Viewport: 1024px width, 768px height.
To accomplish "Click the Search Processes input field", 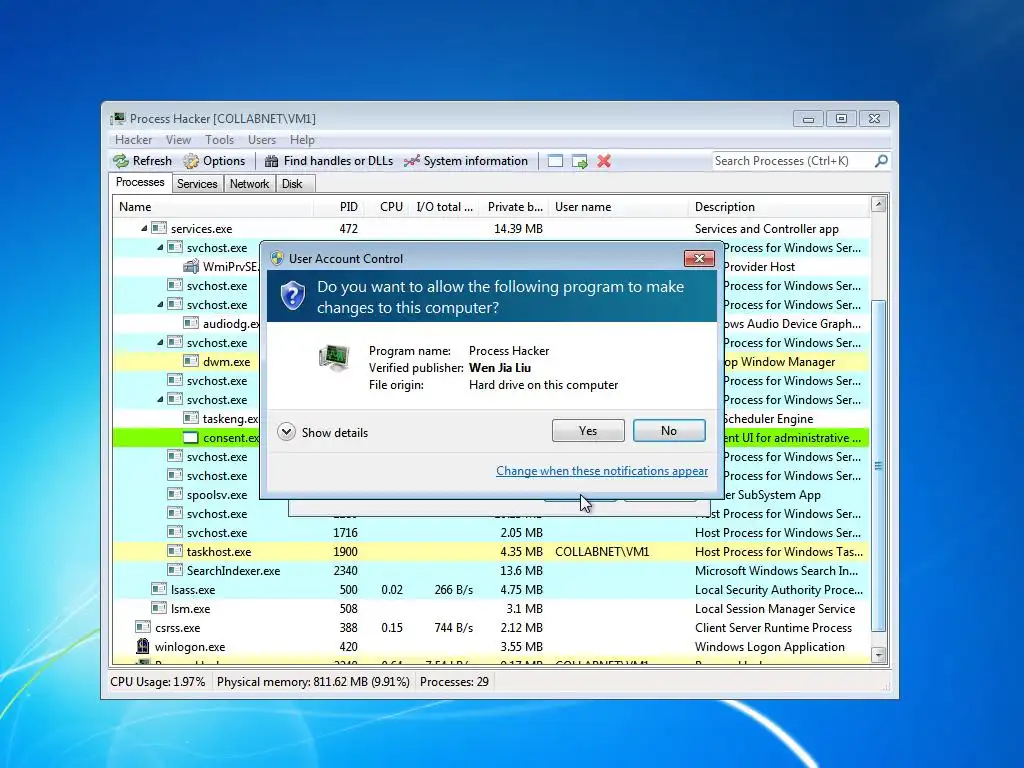I will point(793,161).
